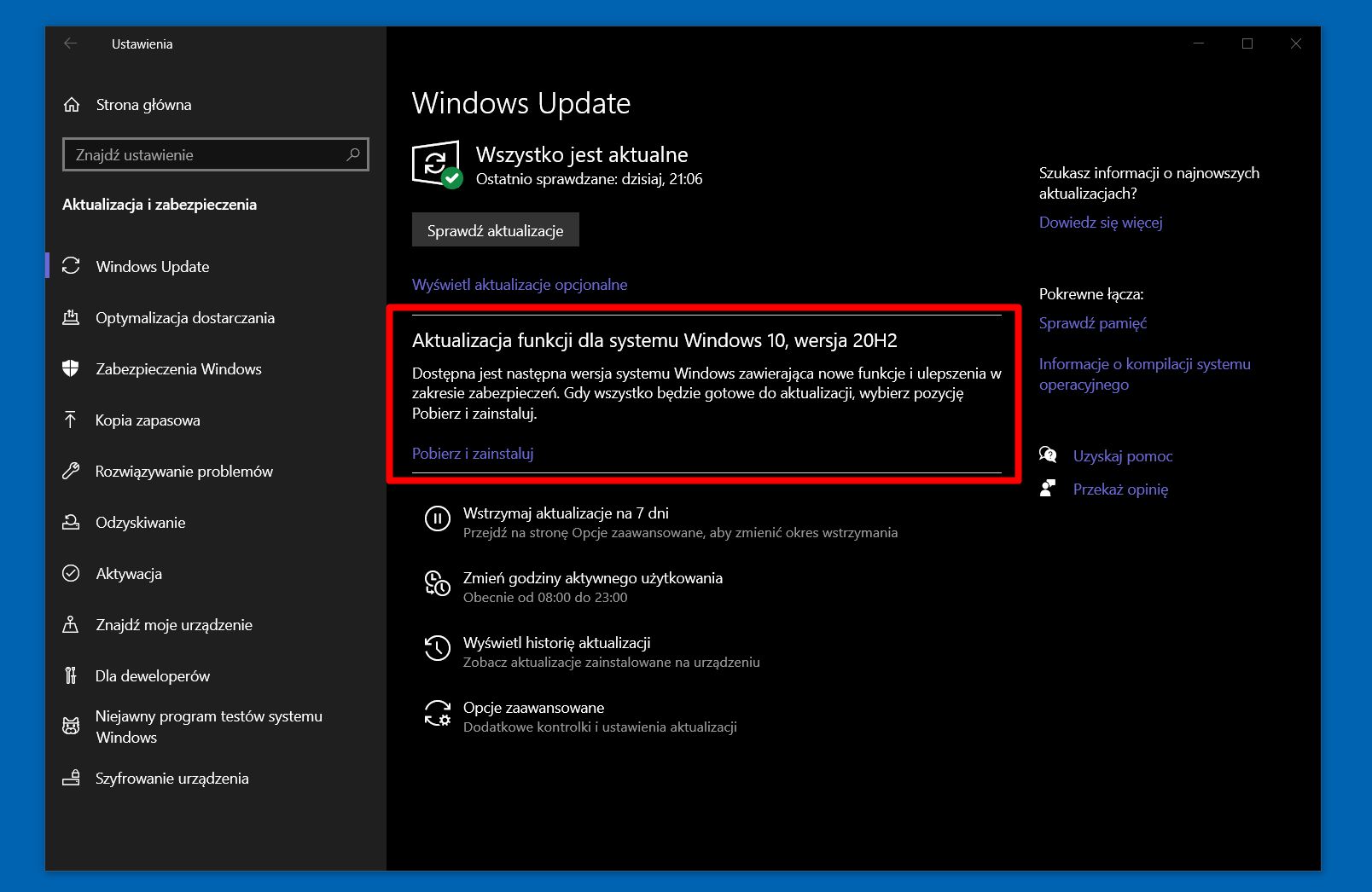
Task: Select Dla deweloperów in the sidebar
Action: [x=153, y=675]
